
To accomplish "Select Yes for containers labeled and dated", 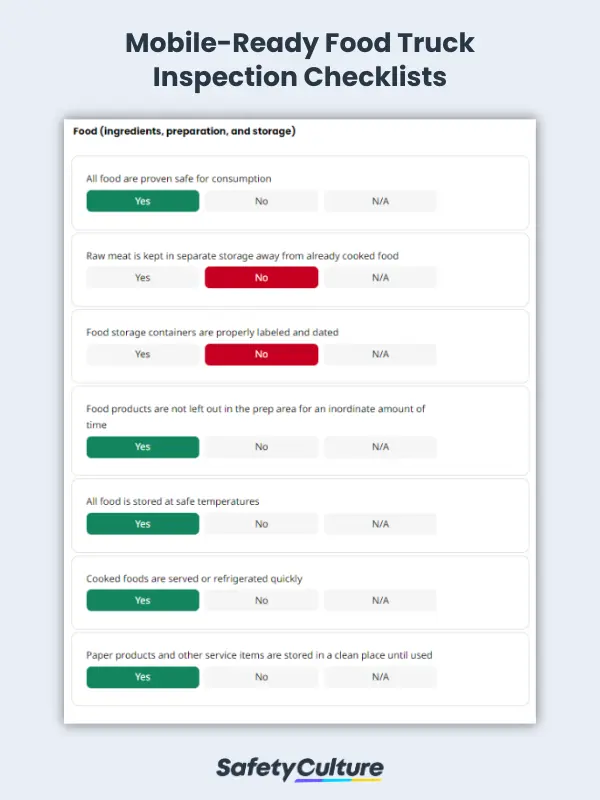I will pos(143,354).
